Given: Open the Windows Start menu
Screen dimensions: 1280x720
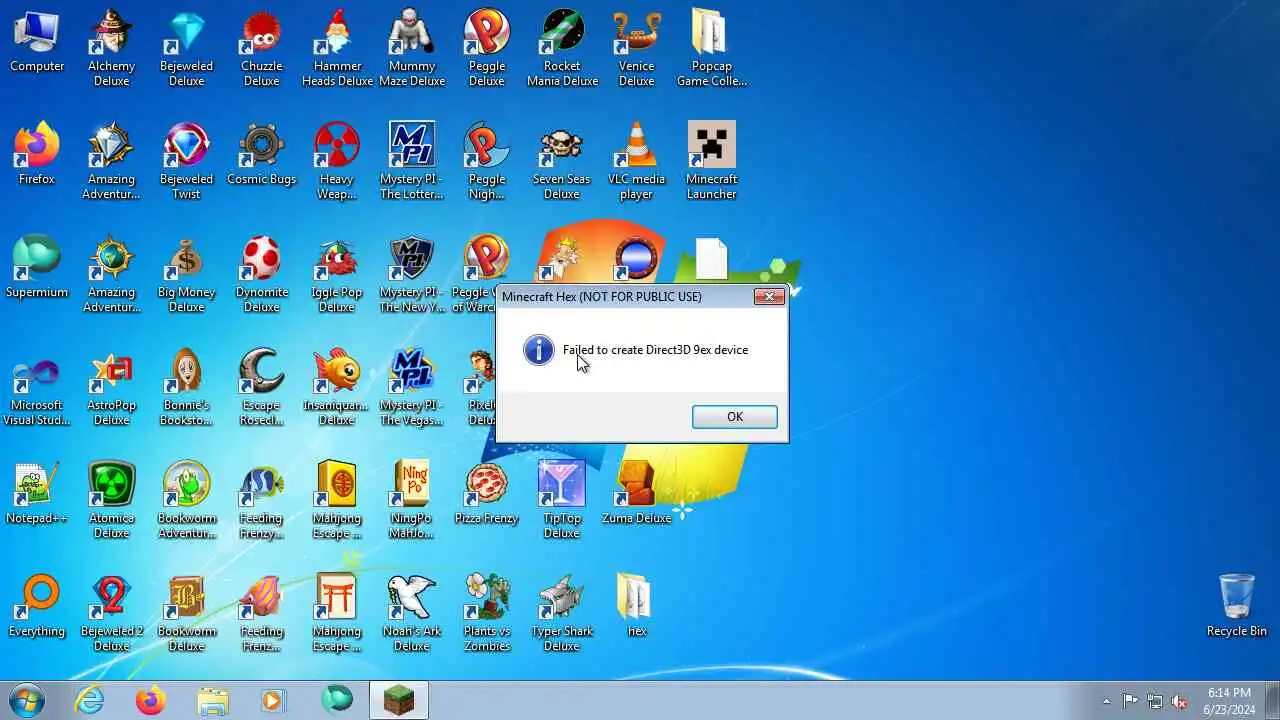Looking at the screenshot, I should point(27,700).
